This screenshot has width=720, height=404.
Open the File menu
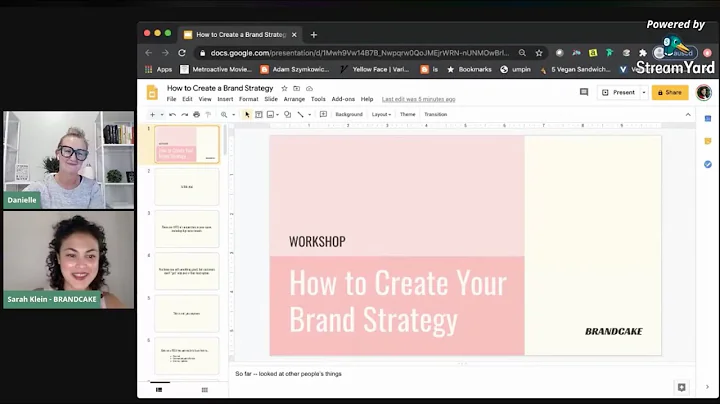[171, 99]
